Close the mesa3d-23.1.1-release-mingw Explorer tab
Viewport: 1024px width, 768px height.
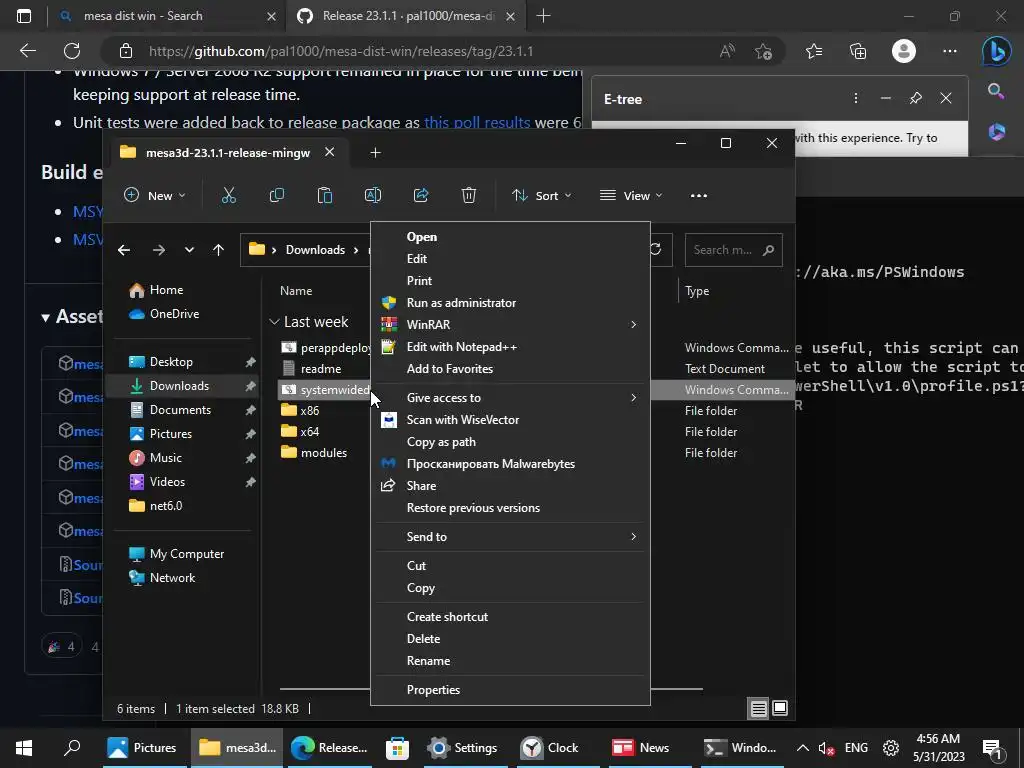[x=330, y=152]
